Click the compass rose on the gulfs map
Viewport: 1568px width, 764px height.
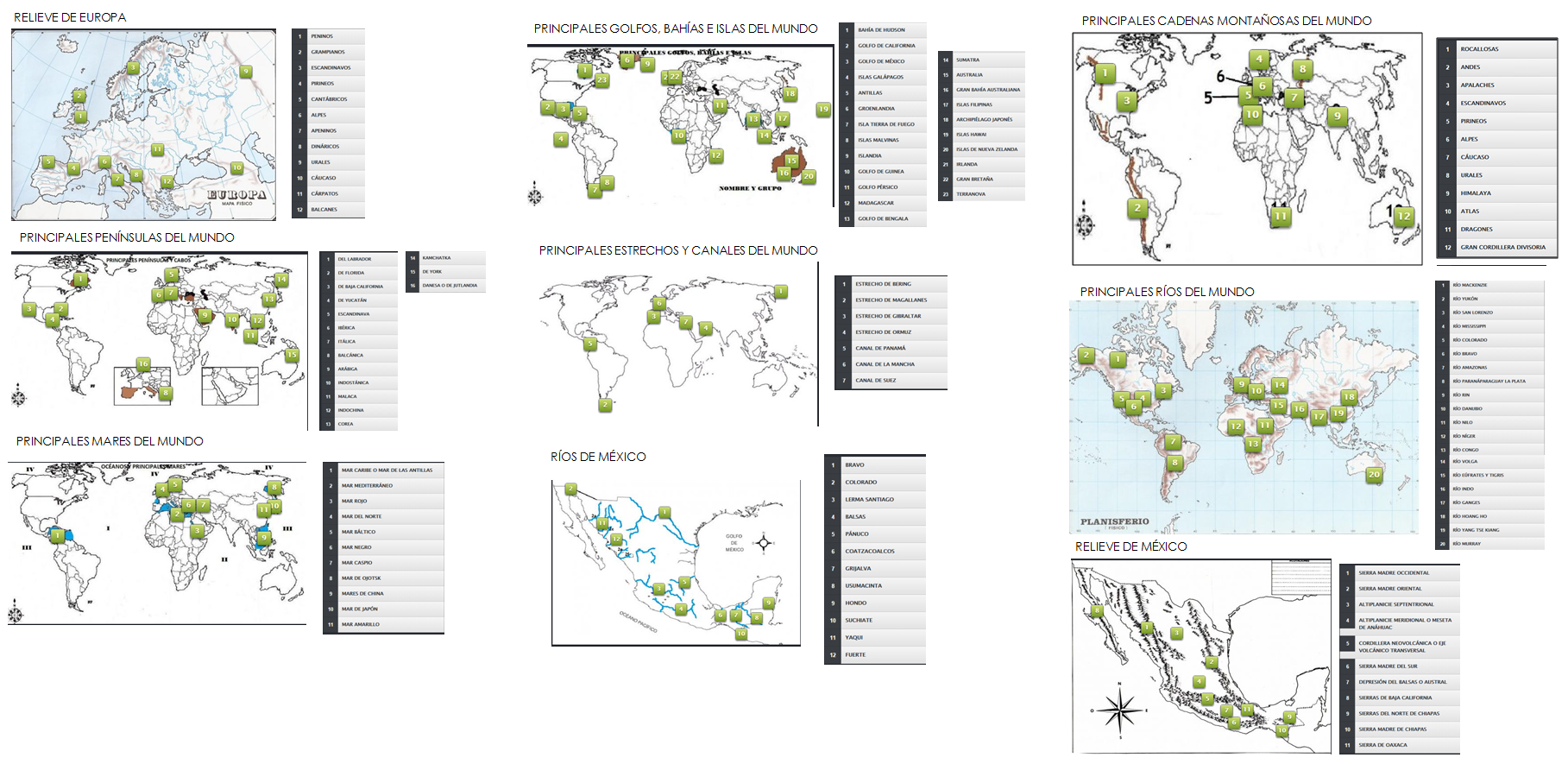[535, 197]
